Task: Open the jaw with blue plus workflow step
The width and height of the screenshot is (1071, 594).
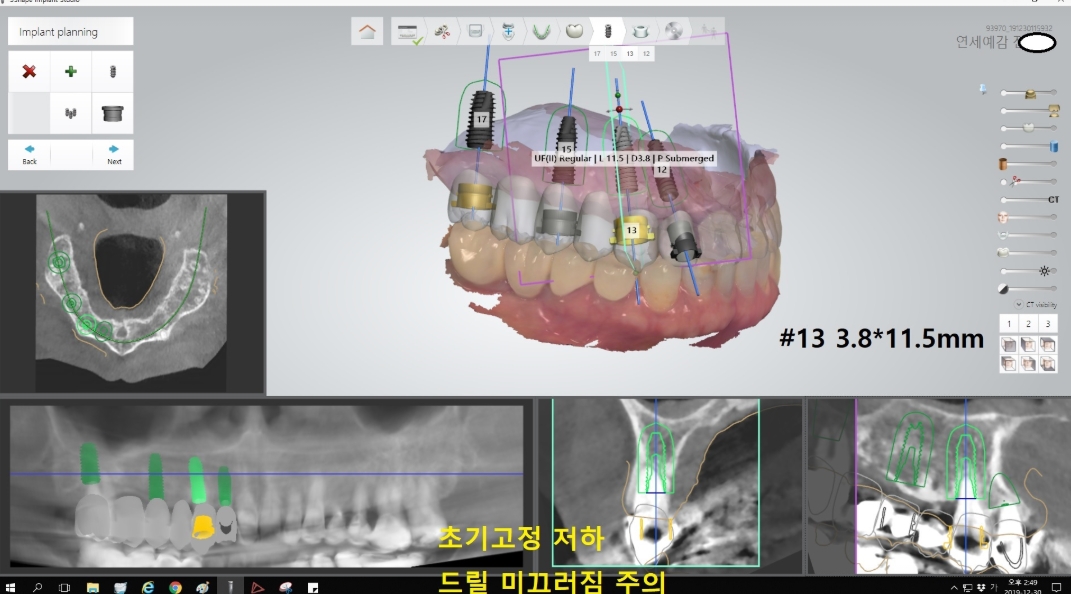Action: coord(508,31)
